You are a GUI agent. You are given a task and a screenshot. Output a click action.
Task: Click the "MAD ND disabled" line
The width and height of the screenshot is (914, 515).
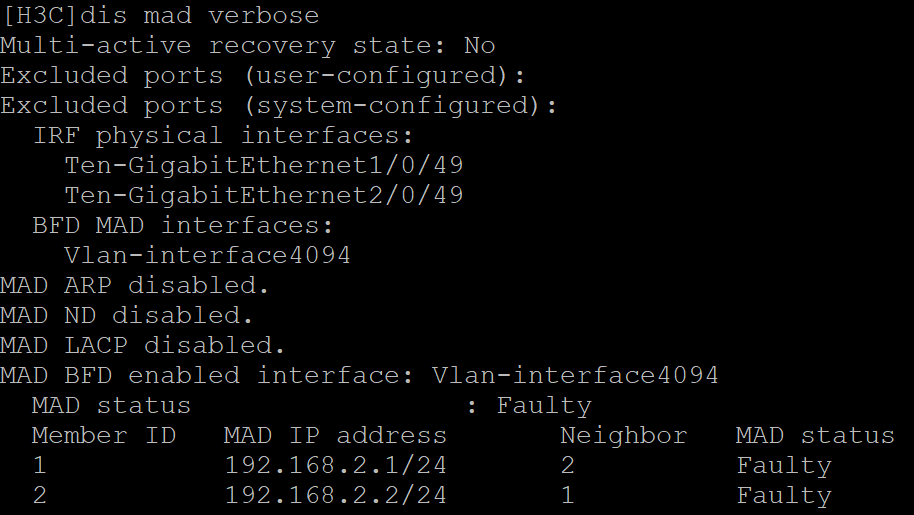click(x=127, y=316)
